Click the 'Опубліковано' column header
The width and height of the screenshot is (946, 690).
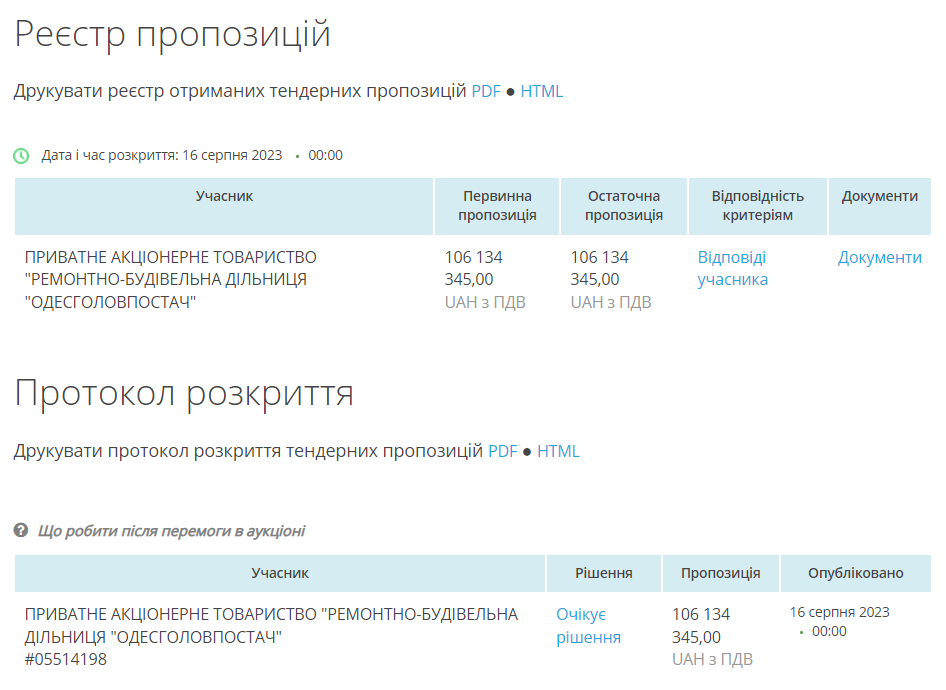click(855, 573)
